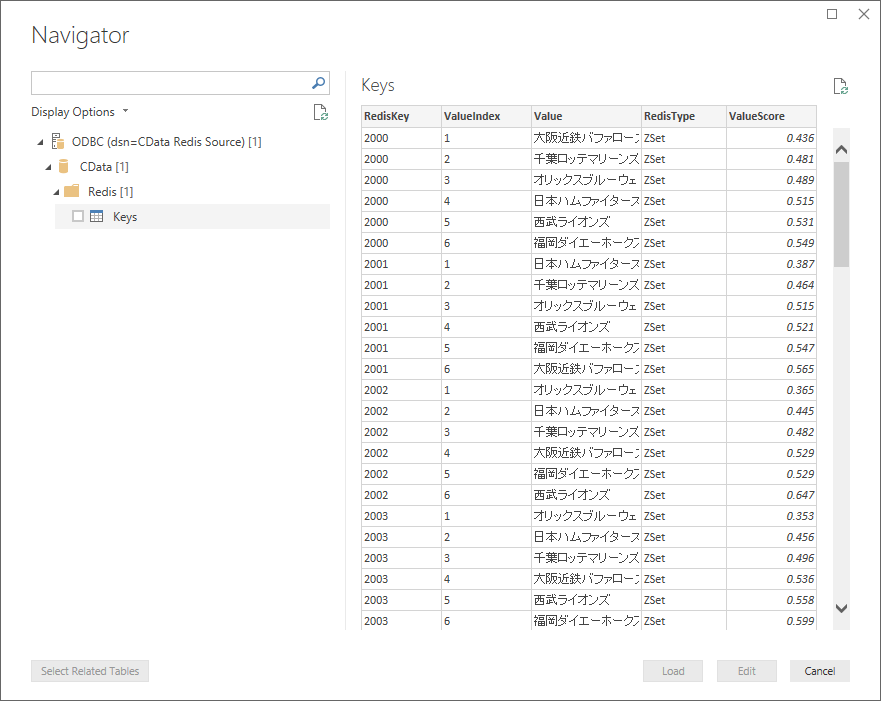
Task: Click the CData database cylinder icon
Action: pos(64,166)
